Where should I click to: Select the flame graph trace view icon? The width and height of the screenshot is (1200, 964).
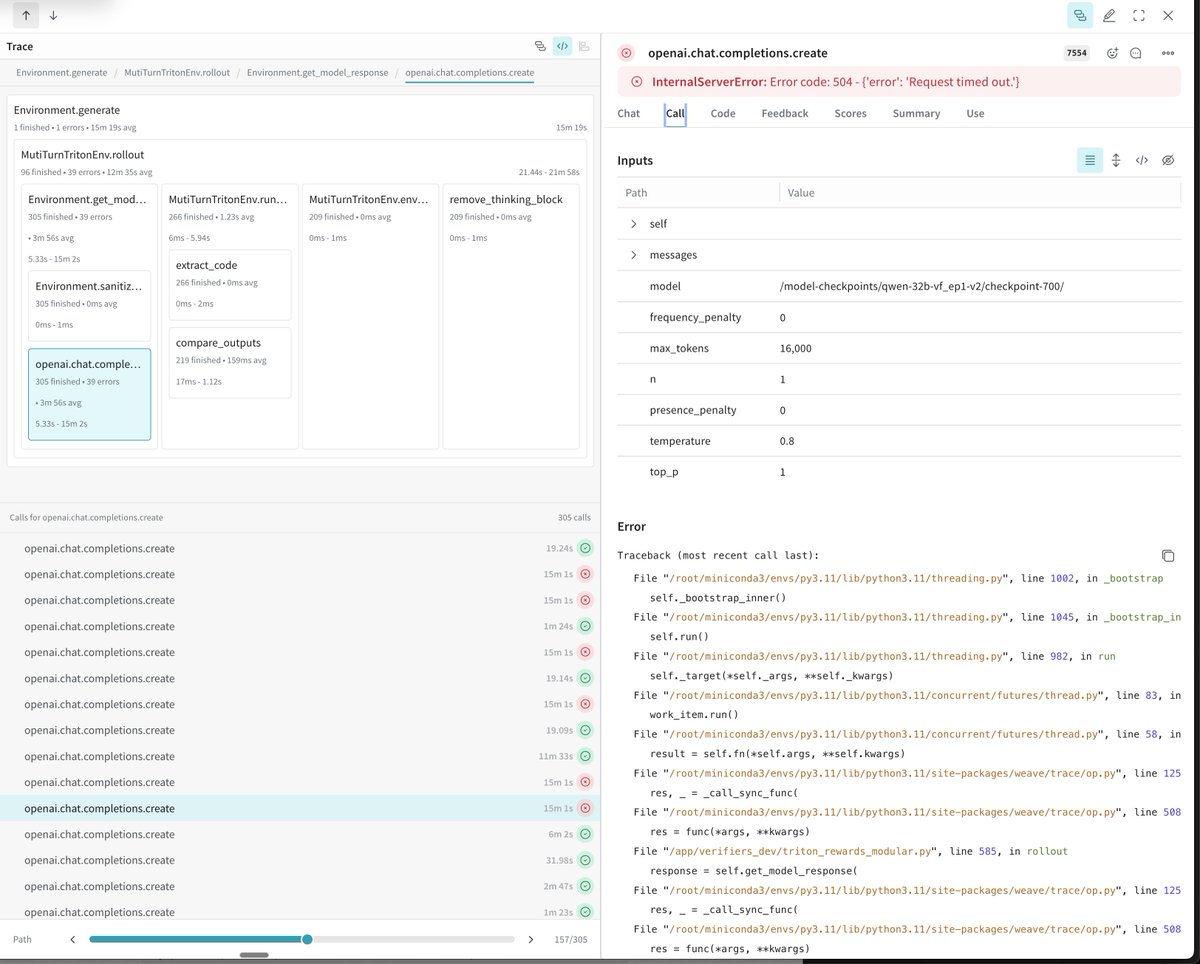(x=584, y=46)
